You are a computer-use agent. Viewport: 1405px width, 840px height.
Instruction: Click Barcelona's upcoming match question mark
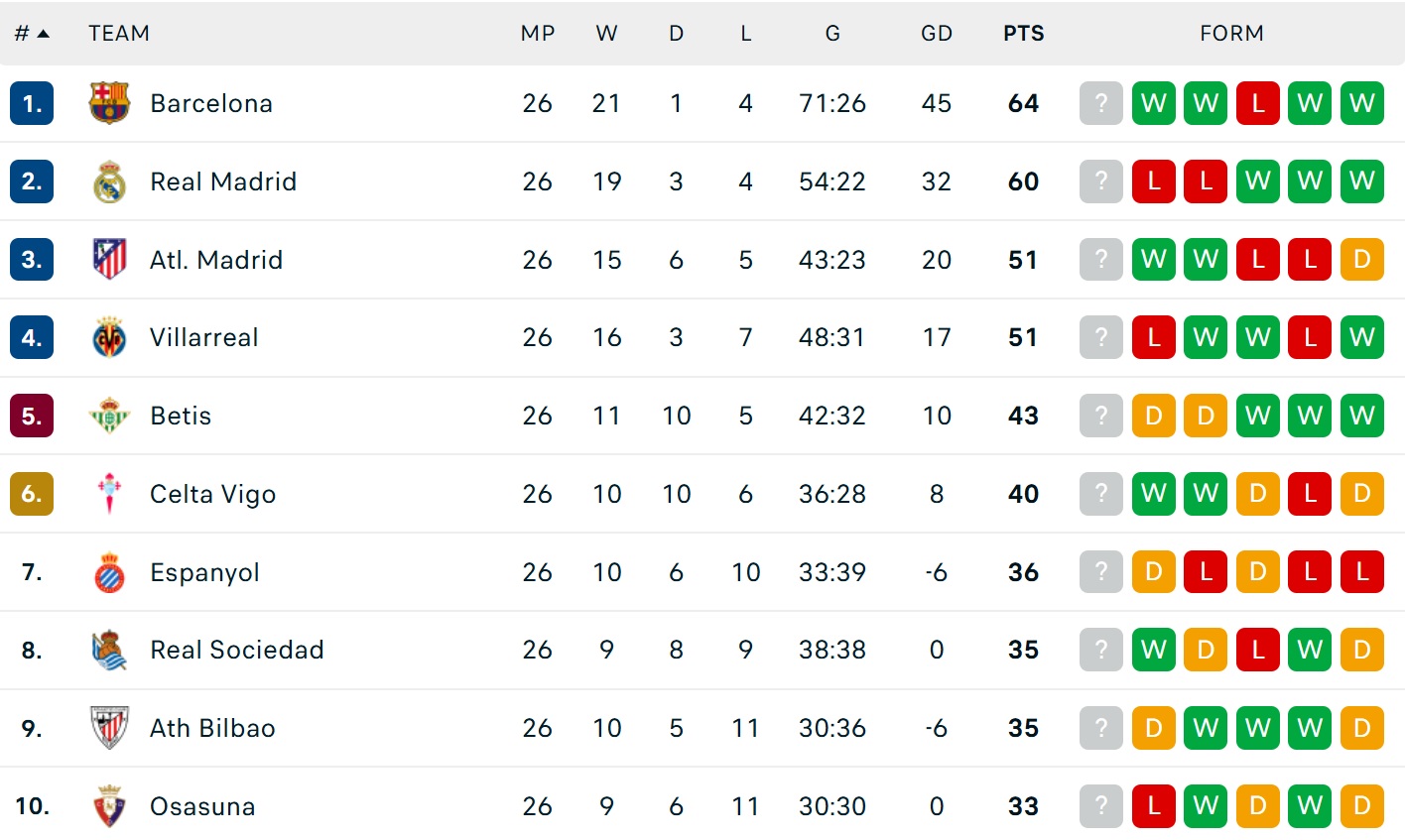(1100, 103)
